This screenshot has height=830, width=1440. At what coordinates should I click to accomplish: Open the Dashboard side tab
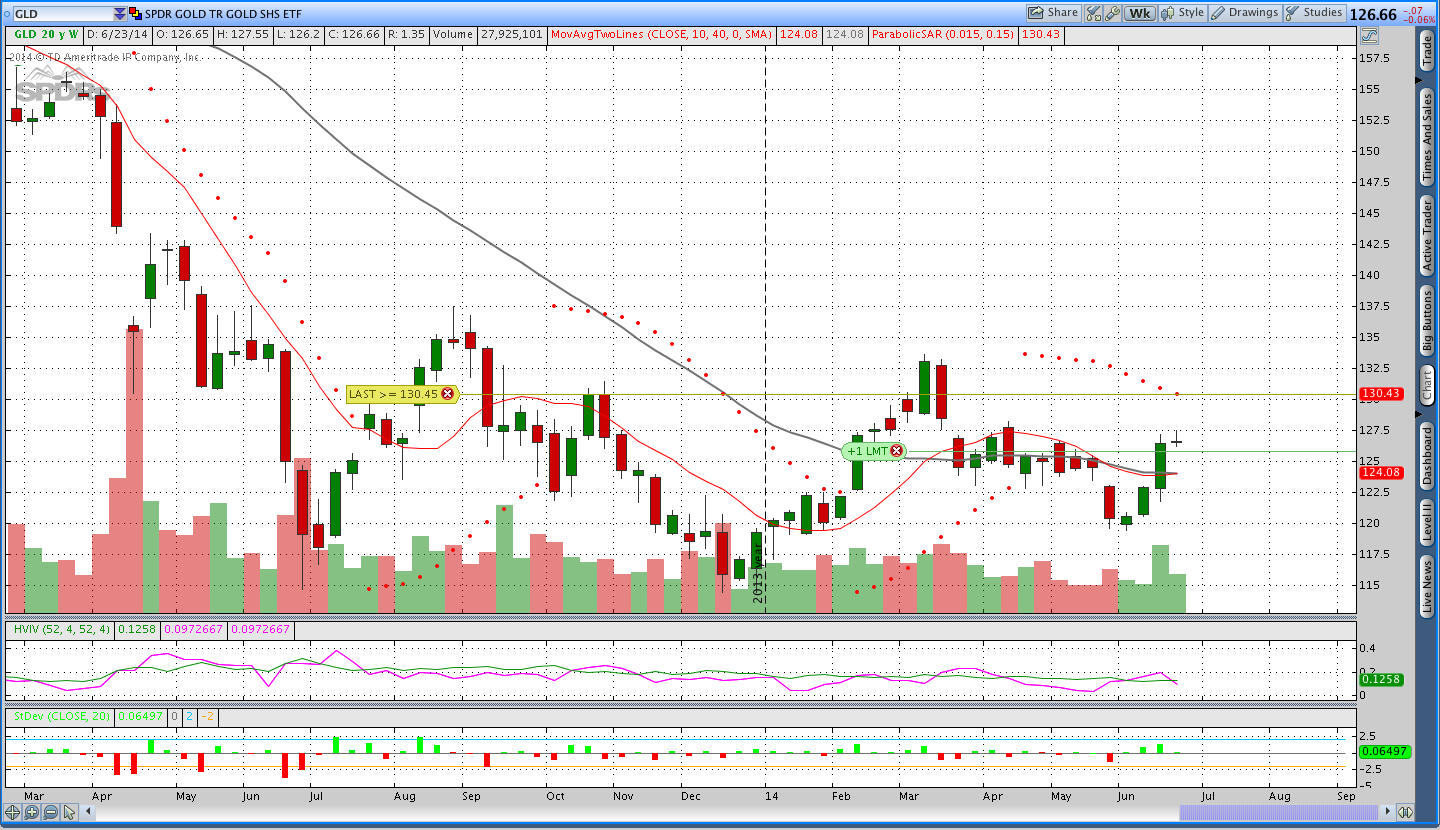click(x=1427, y=455)
